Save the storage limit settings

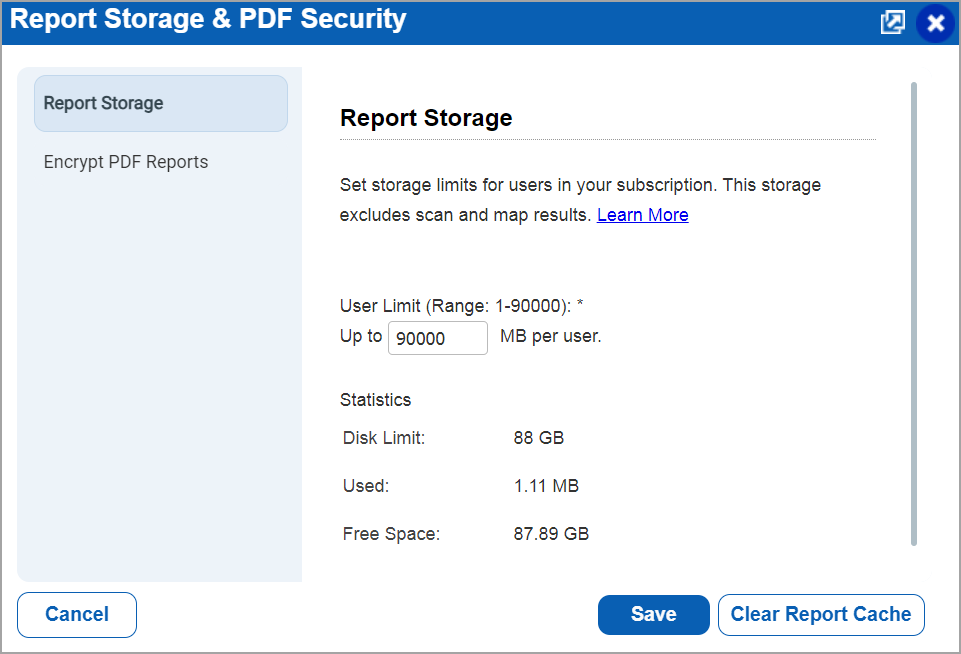point(653,614)
